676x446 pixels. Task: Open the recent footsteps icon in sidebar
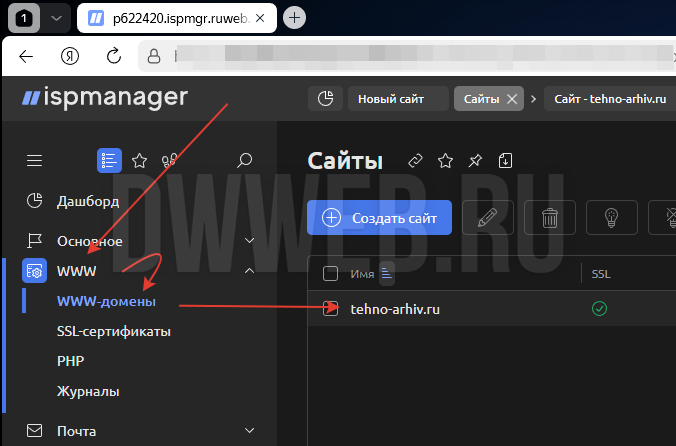pyautogui.click(x=169, y=161)
